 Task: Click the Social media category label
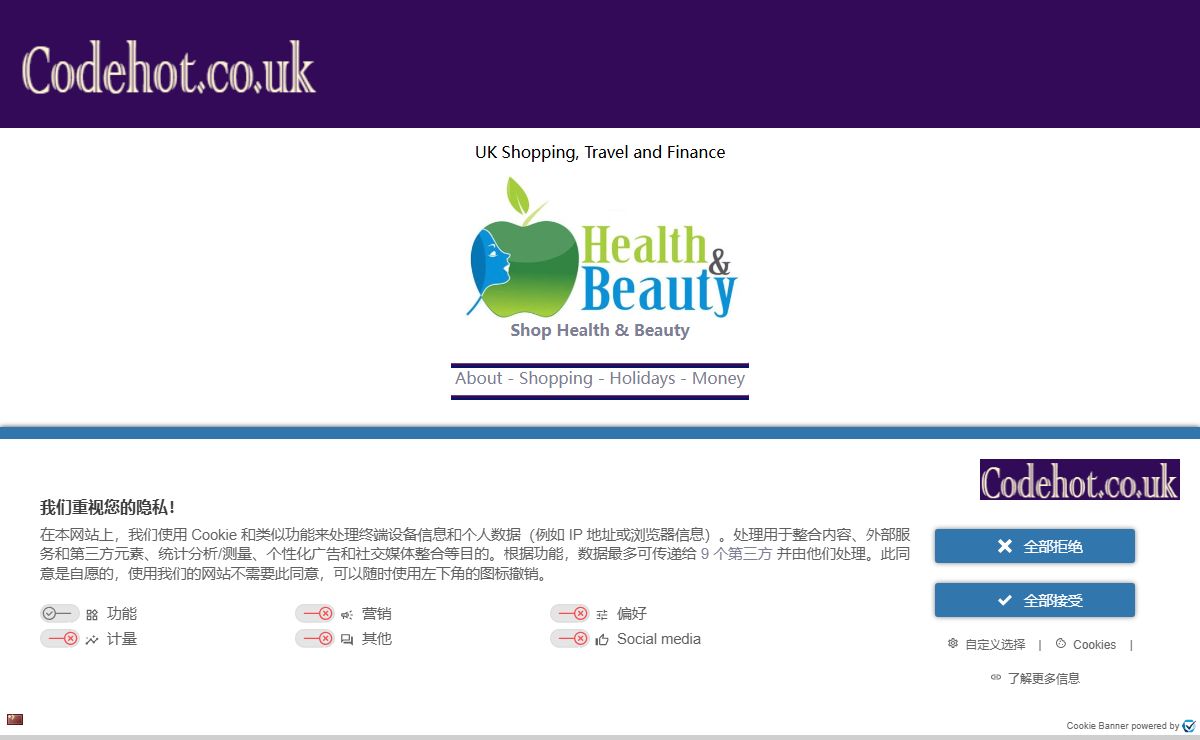click(x=659, y=639)
